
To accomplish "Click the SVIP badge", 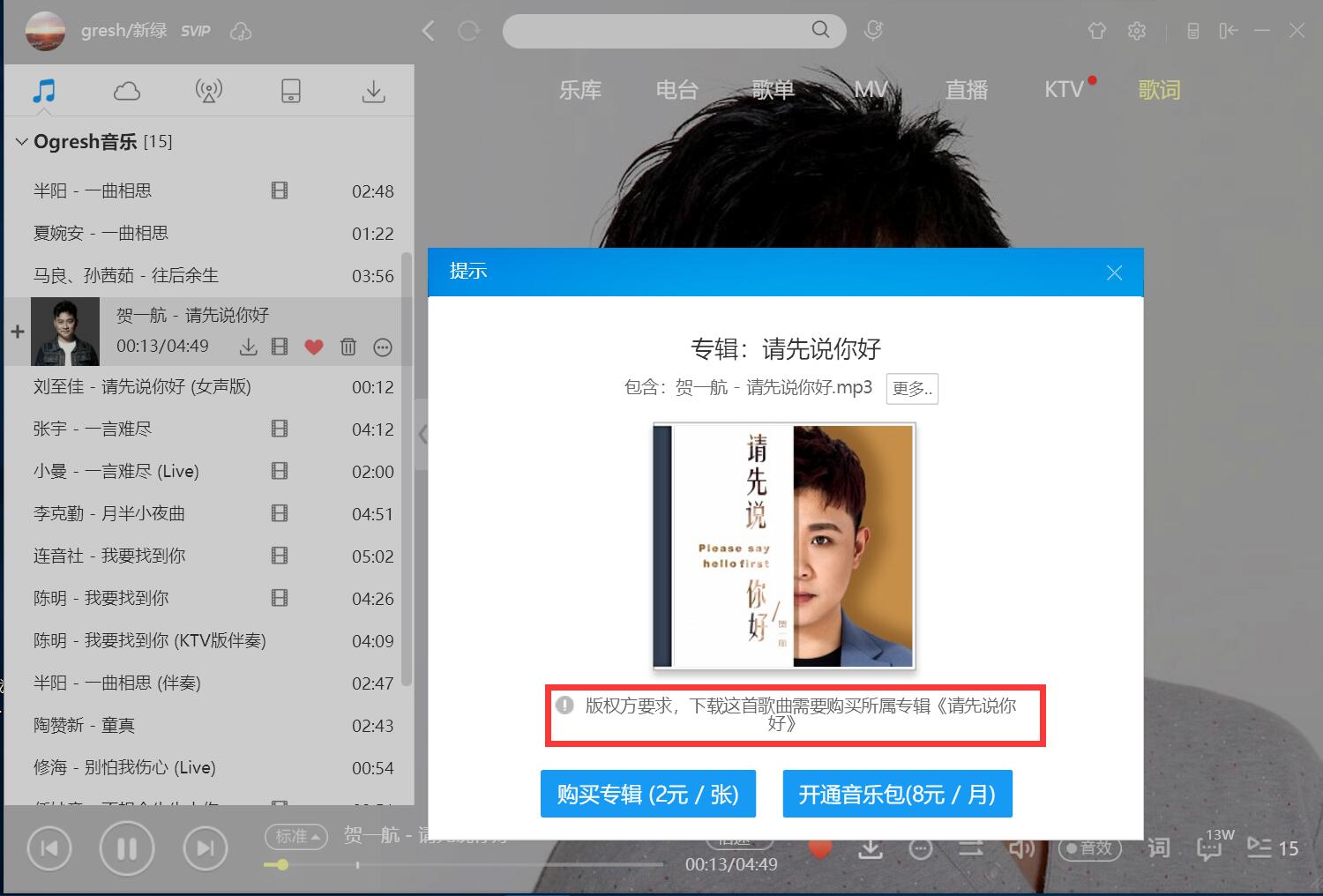I will tap(196, 31).
